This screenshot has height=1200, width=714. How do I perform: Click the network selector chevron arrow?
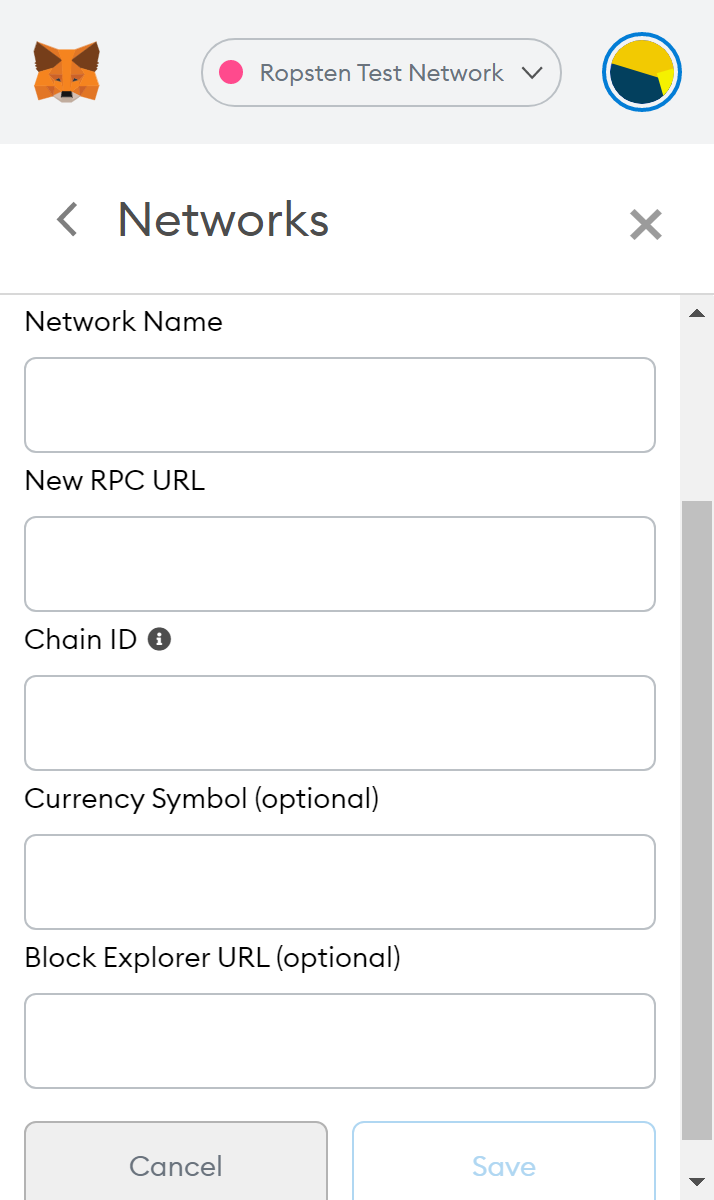coord(532,73)
